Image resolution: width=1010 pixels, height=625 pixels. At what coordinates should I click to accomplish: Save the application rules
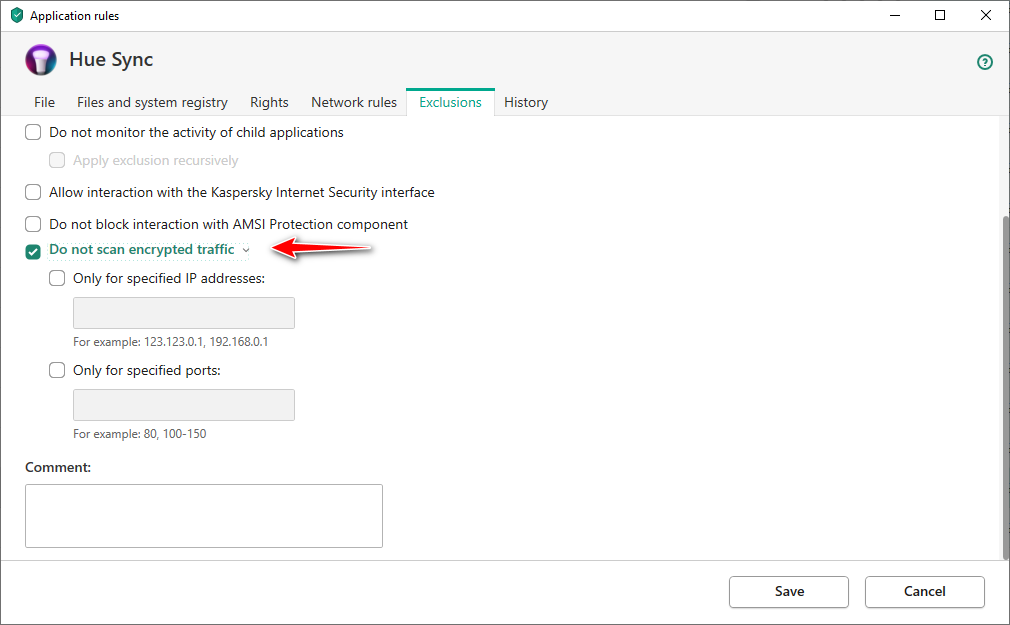788,591
